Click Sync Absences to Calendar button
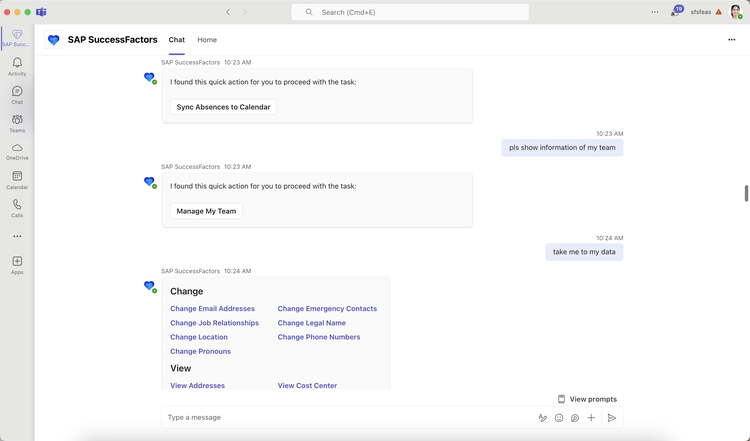Image resolution: width=750 pixels, height=441 pixels. click(x=223, y=107)
